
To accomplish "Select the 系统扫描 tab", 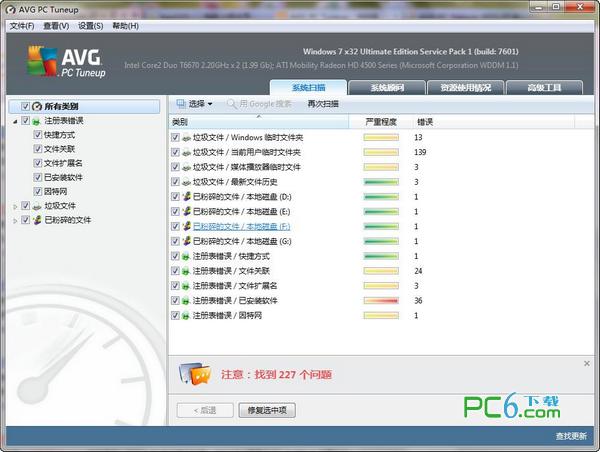I will [x=308, y=88].
